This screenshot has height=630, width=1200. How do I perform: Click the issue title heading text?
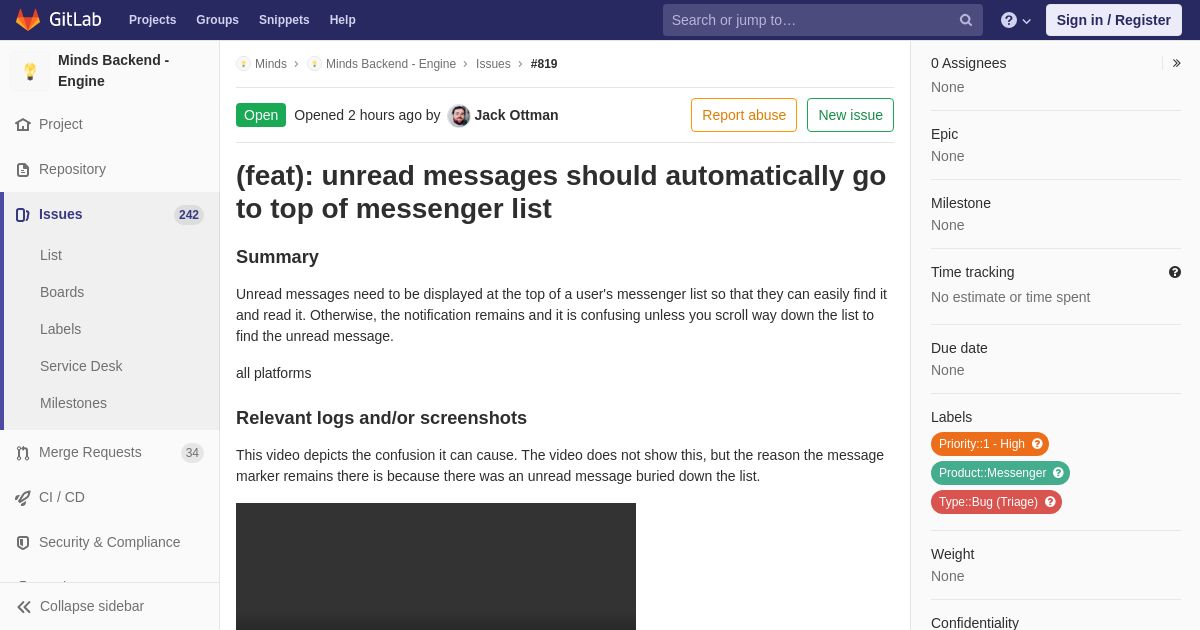tap(561, 192)
